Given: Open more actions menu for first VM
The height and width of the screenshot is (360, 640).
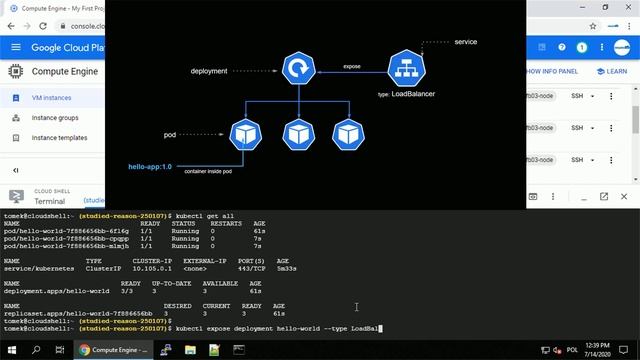Looking at the screenshot, I should [611, 96].
